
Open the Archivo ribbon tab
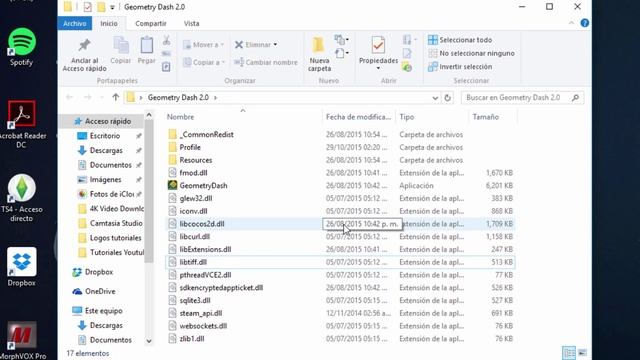pos(75,24)
